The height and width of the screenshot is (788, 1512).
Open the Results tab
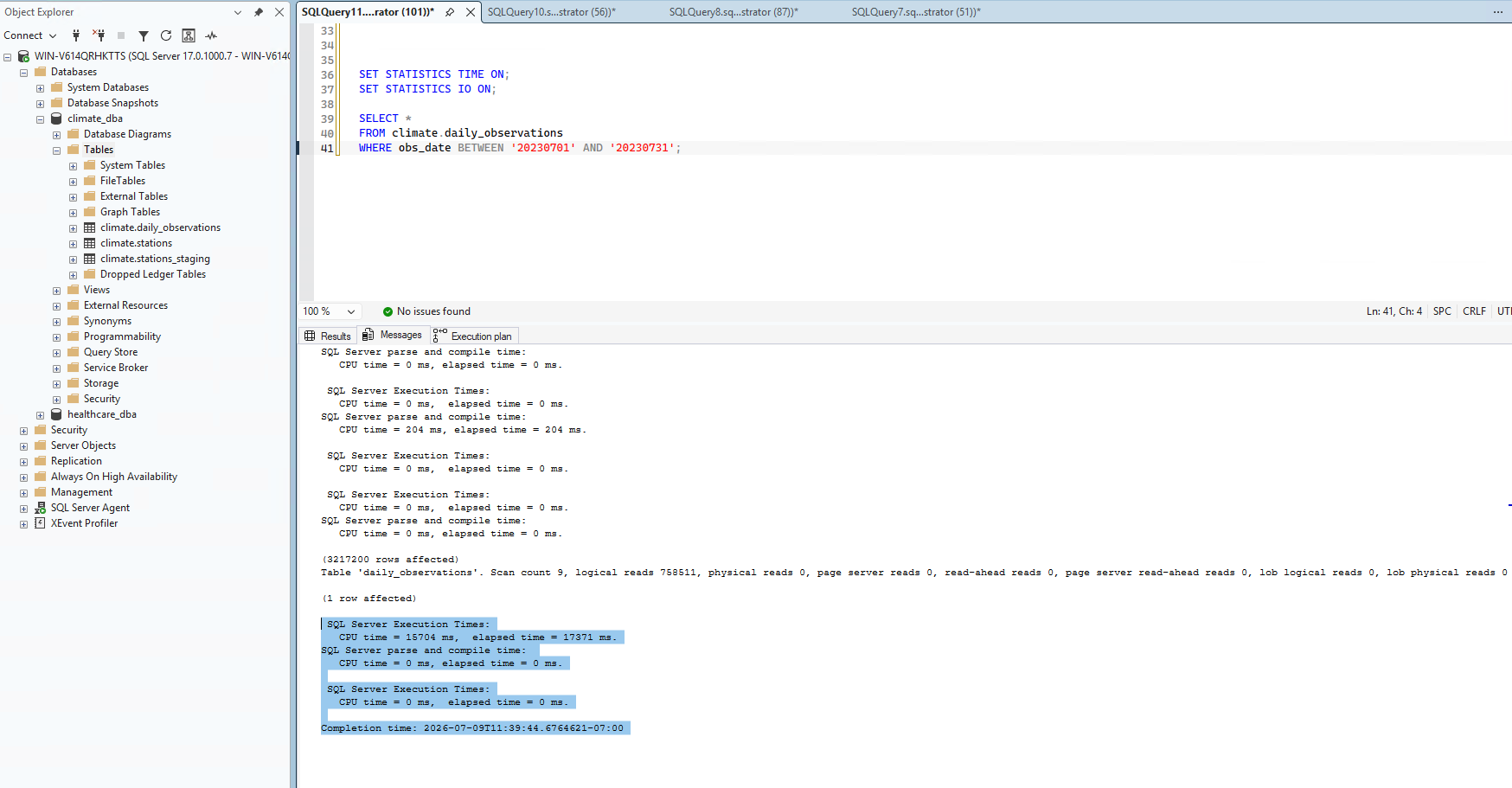pyautogui.click(x=328, y=336)
